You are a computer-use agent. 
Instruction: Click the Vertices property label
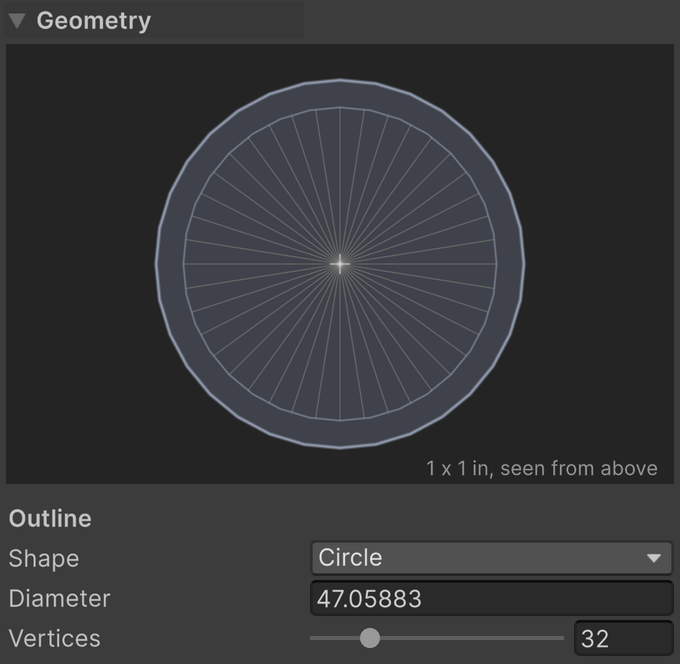(x=55, y=638)
